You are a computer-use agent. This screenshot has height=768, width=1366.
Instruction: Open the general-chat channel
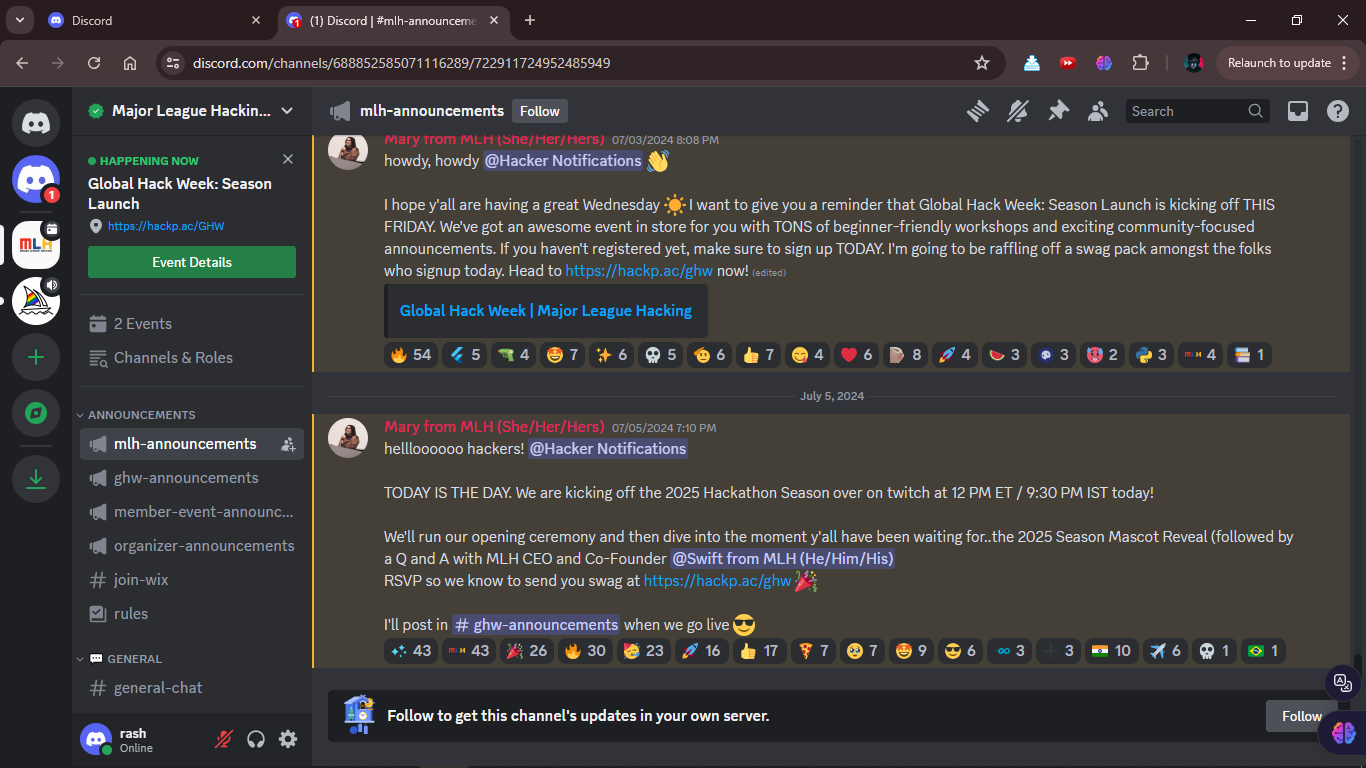(192, 688)
